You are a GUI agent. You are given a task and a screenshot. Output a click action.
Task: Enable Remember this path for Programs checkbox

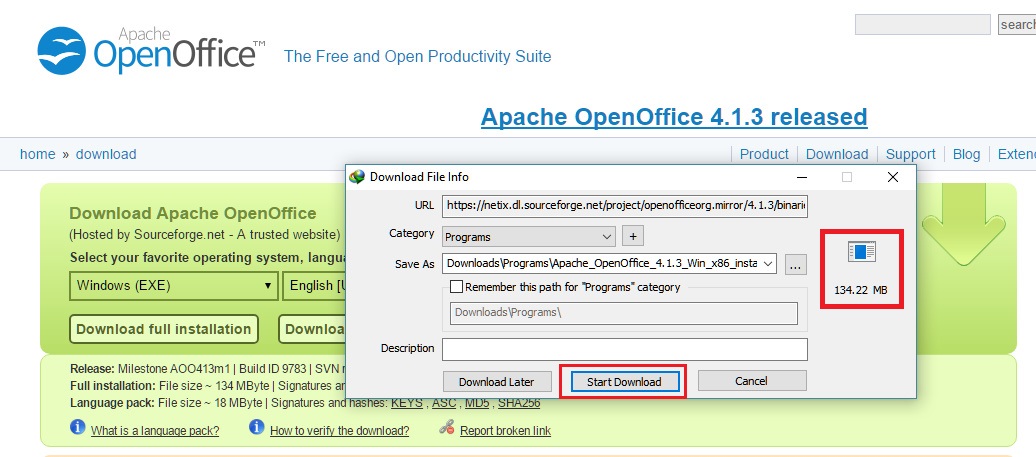[456, 287]
